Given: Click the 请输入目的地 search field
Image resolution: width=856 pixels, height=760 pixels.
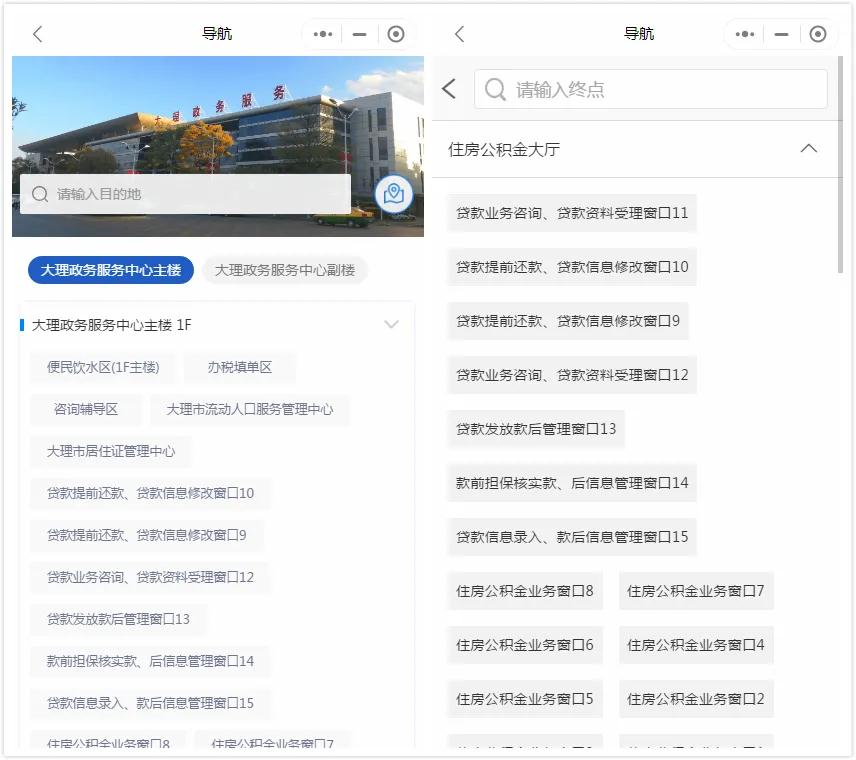Looking at the screenshot, I should click(x=185, y=194).
